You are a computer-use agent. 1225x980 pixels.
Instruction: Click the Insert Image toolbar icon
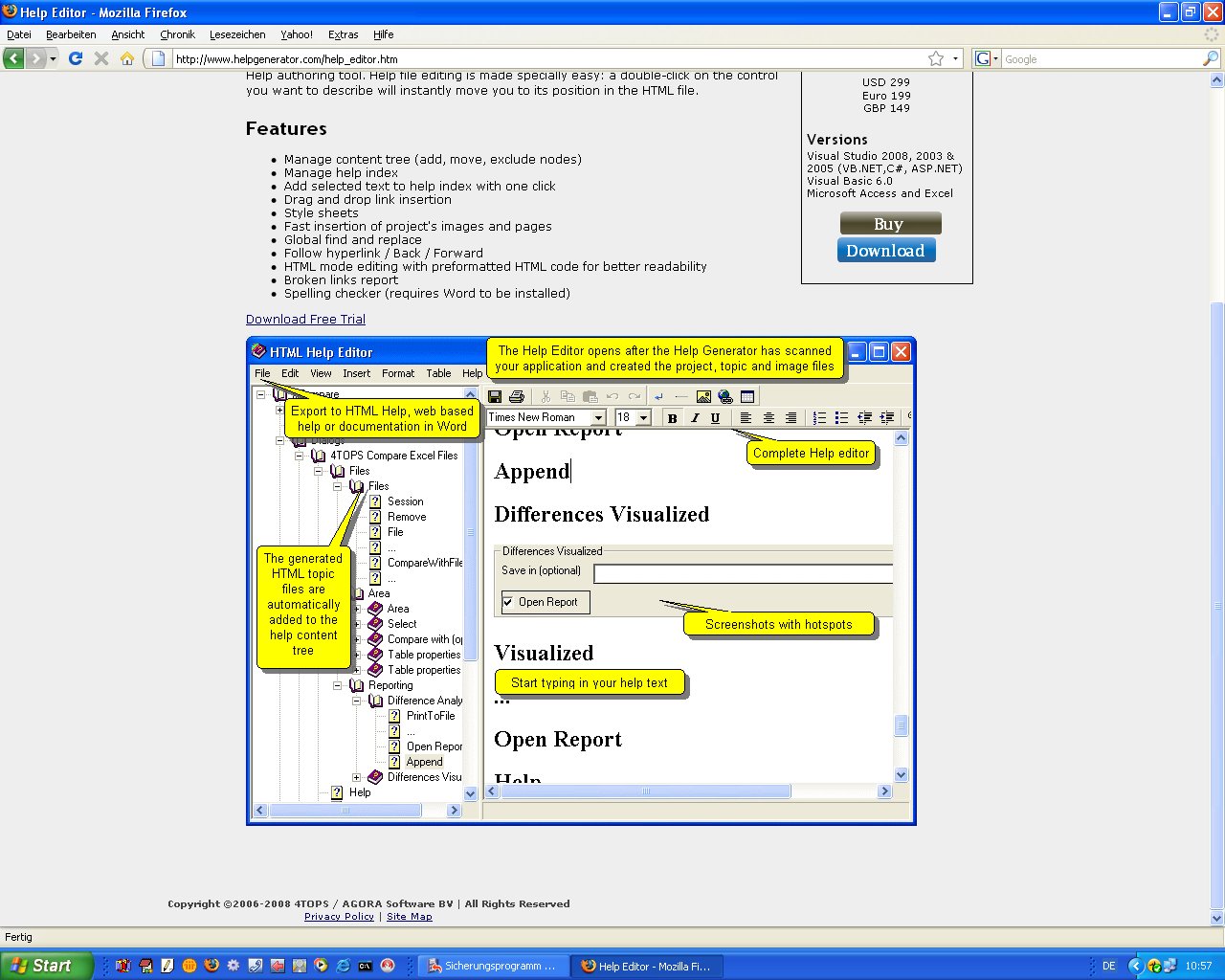[x=703, y=396]
